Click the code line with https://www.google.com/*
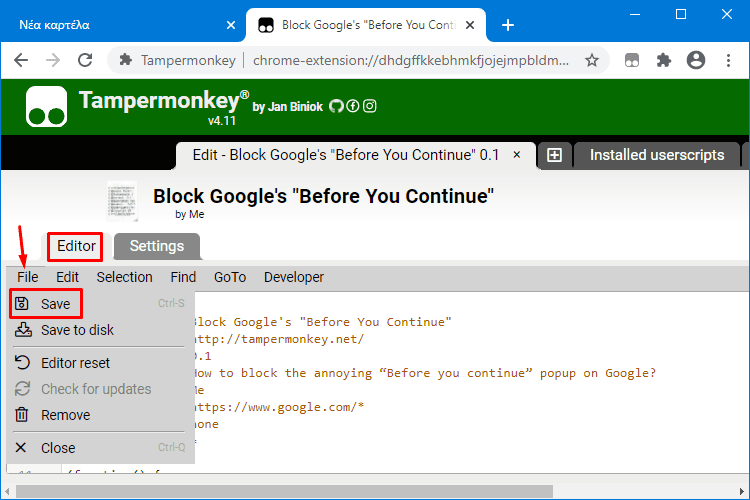Viewport: 750px width, 500px height. (278, 407)
